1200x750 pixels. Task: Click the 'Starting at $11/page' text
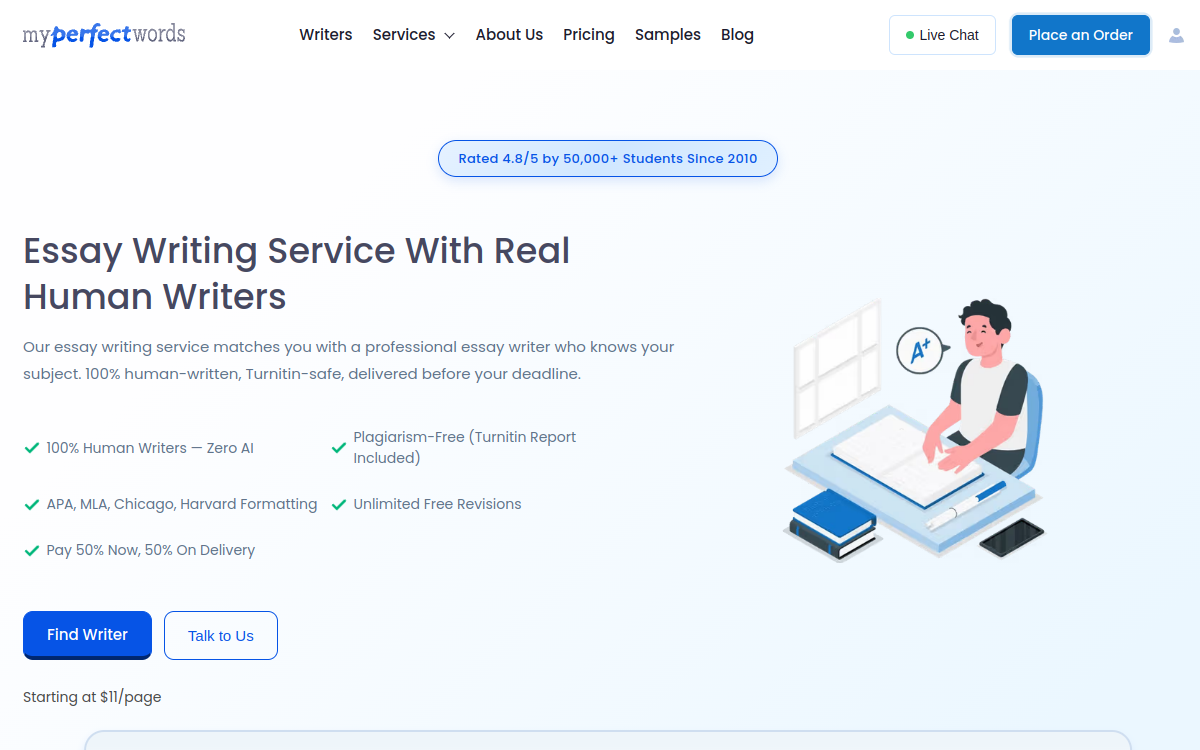click(92, 697)
